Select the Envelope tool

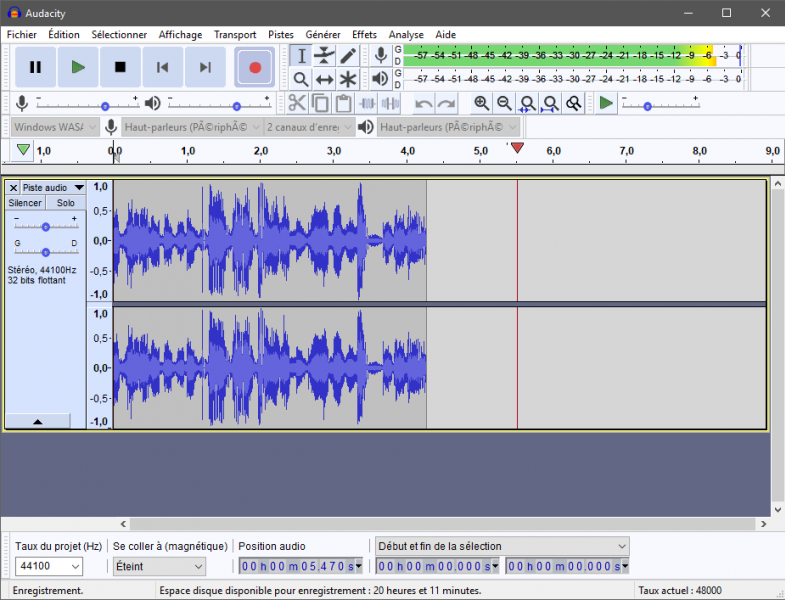(x=324, y=56)
